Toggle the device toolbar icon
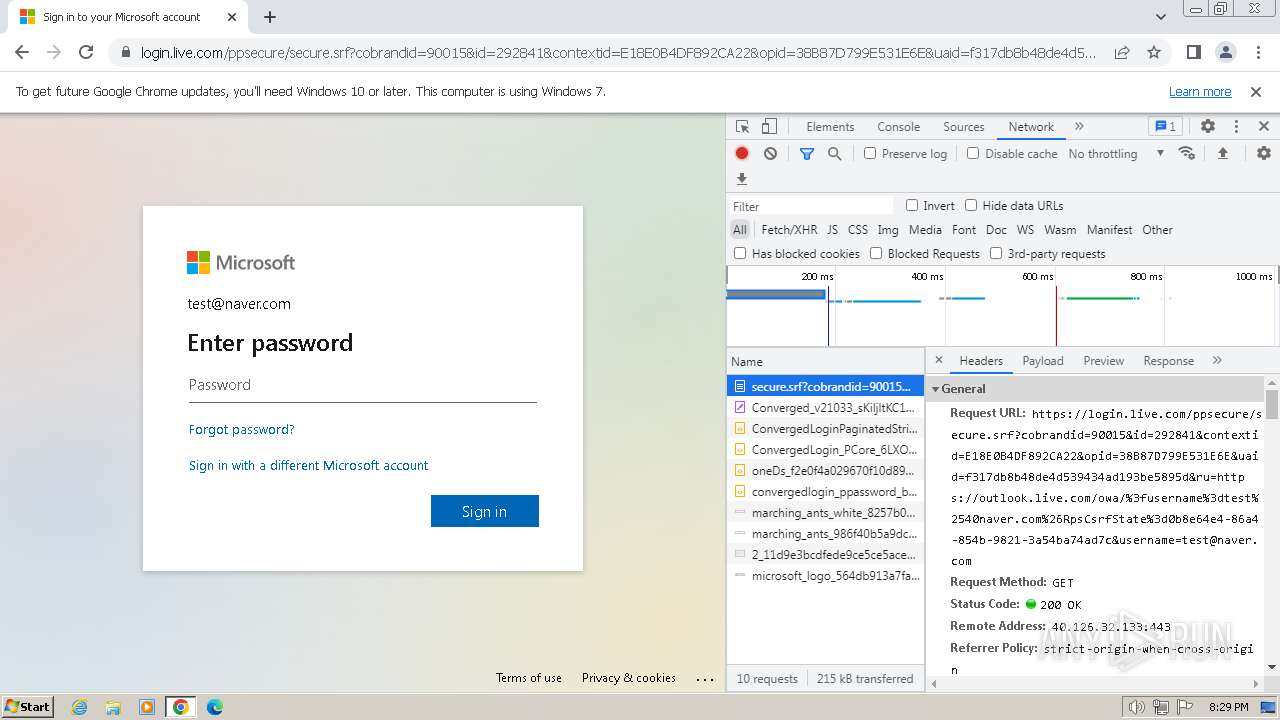The image size is (1280, 720). (769, 127)
